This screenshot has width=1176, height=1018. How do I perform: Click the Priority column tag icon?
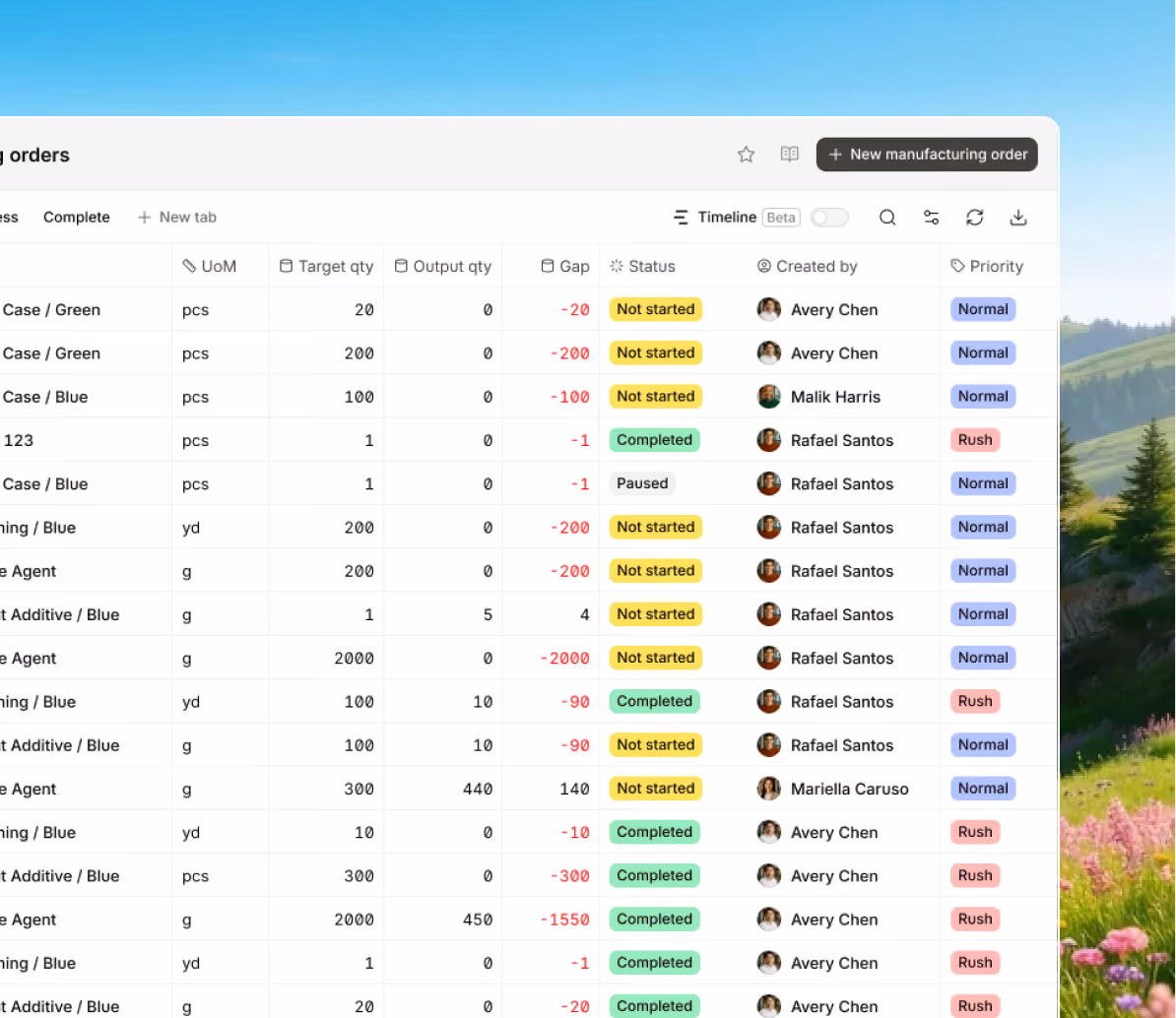(x=957, y=266)
